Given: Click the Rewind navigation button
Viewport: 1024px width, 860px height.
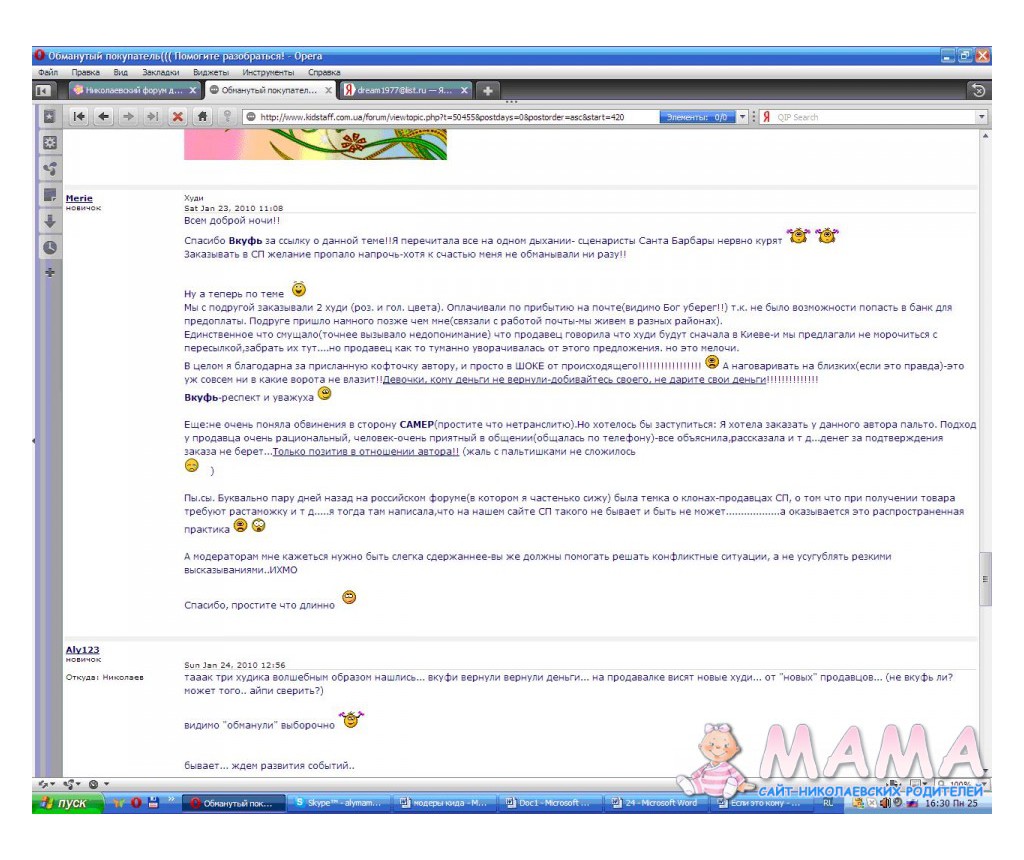Looking at the screenshot, I should [x=79, y=117].
